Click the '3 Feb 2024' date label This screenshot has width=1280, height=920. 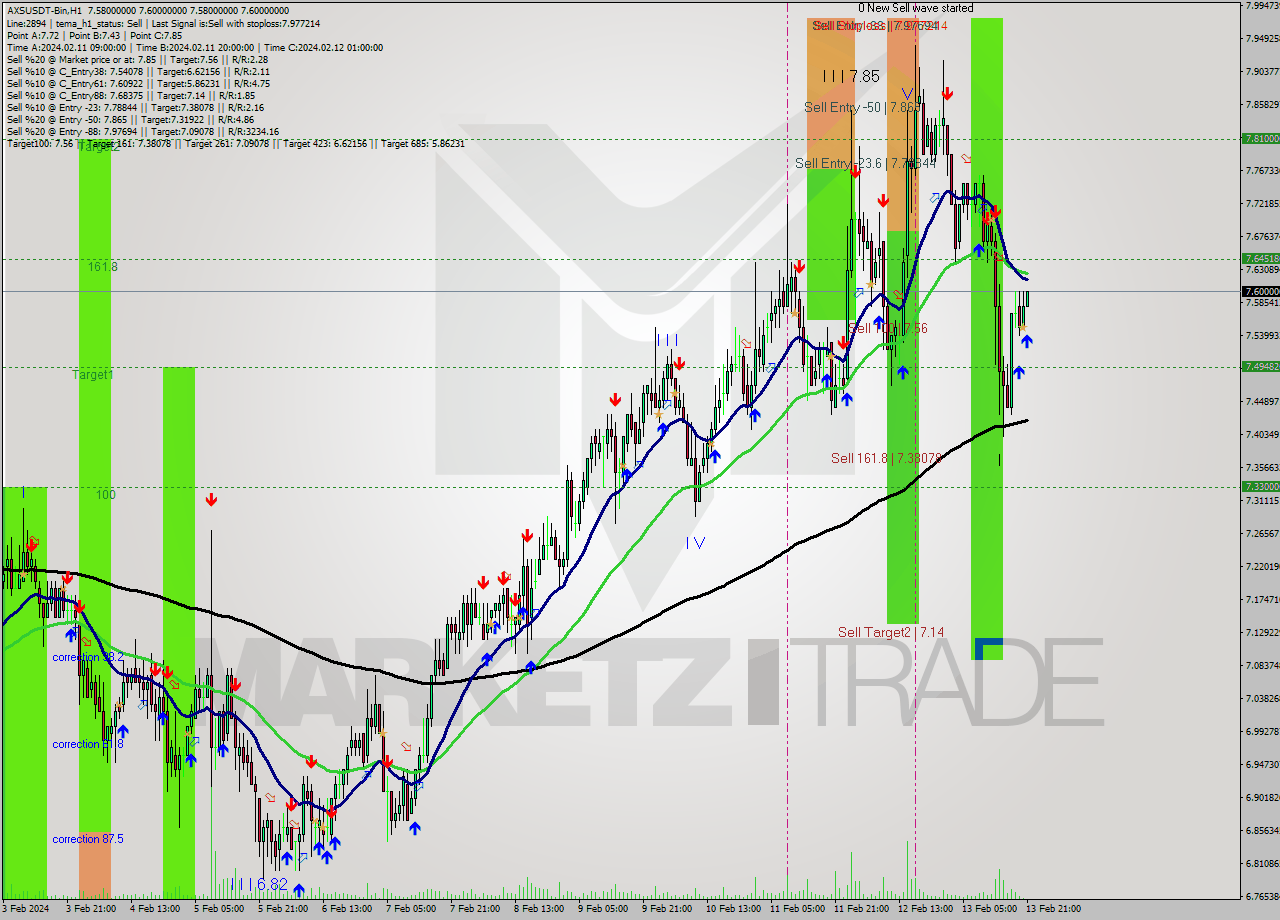tap(25, 909)
